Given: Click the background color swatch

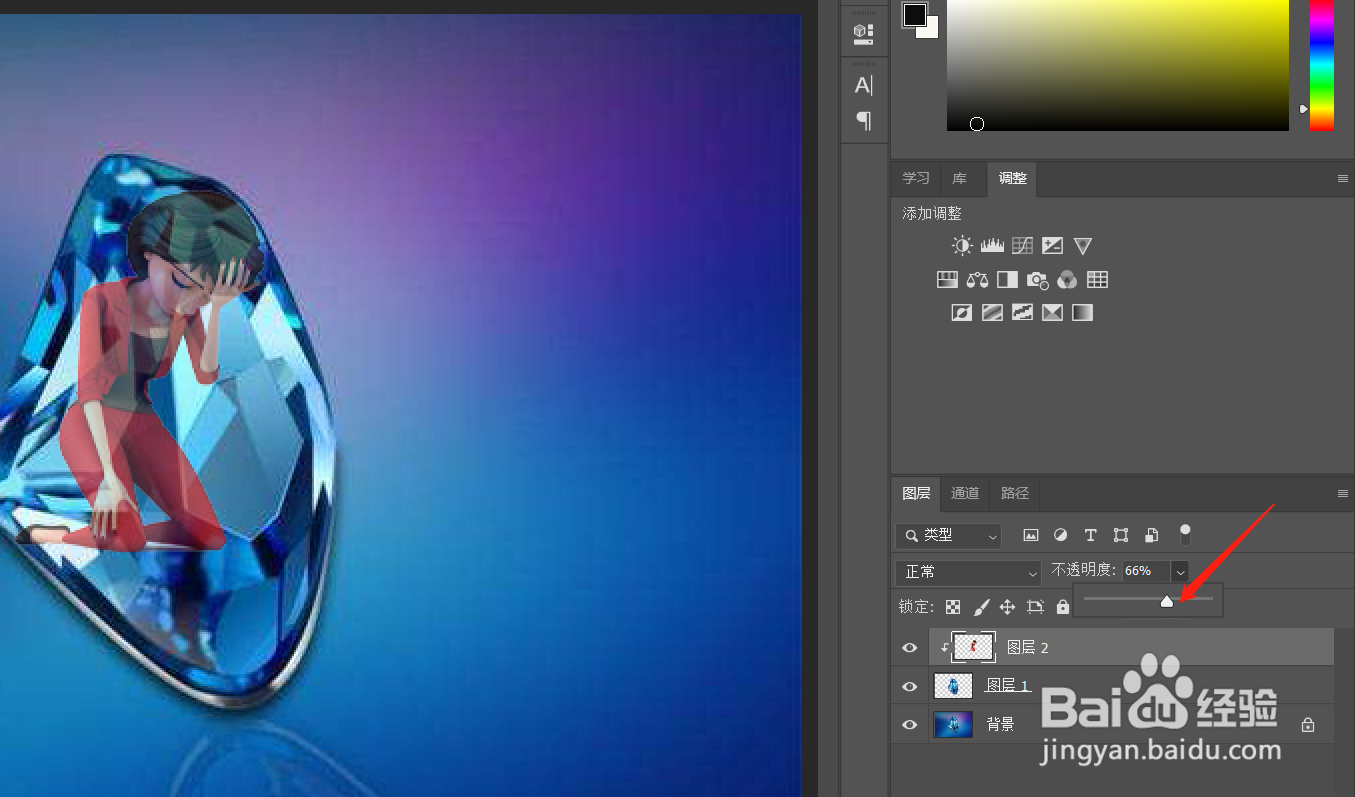Looking at the screenshot, I should pyautogui.click(x=931, y=30).
